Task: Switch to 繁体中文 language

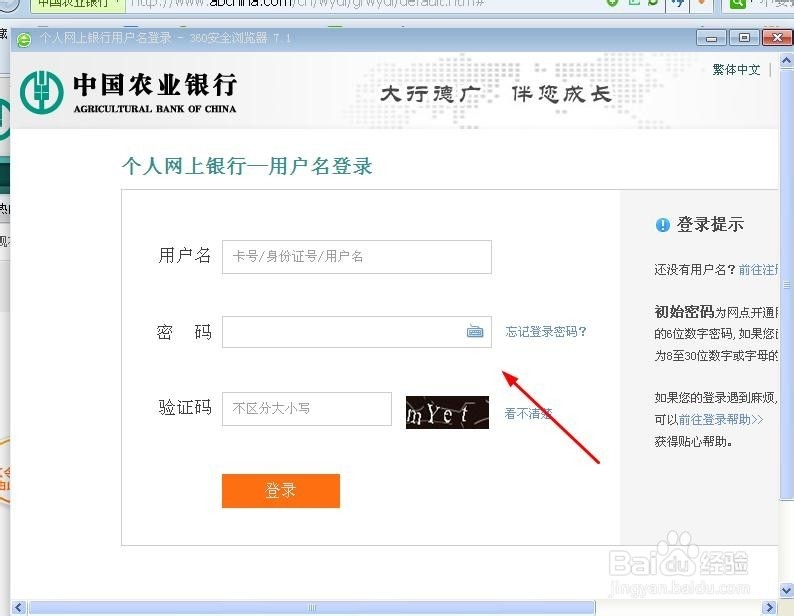Action: (x=736, y=69)
